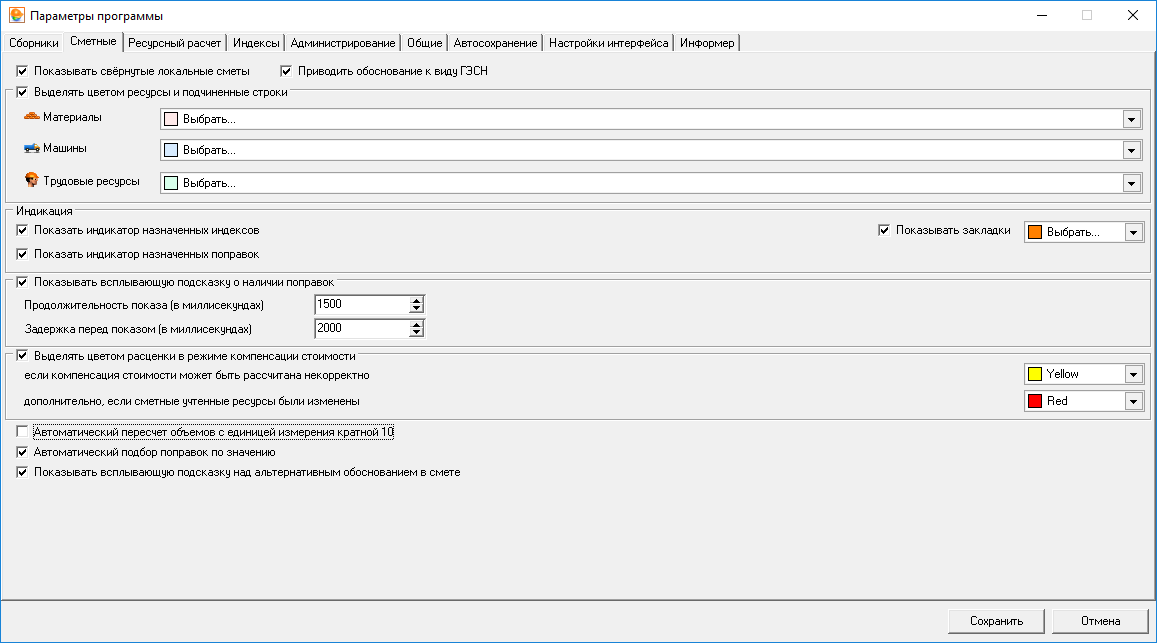This screenshot has width=1157, height=643.
Task: Increase Продолжительность показа with up arrow
Action: [x=417, y=300]
